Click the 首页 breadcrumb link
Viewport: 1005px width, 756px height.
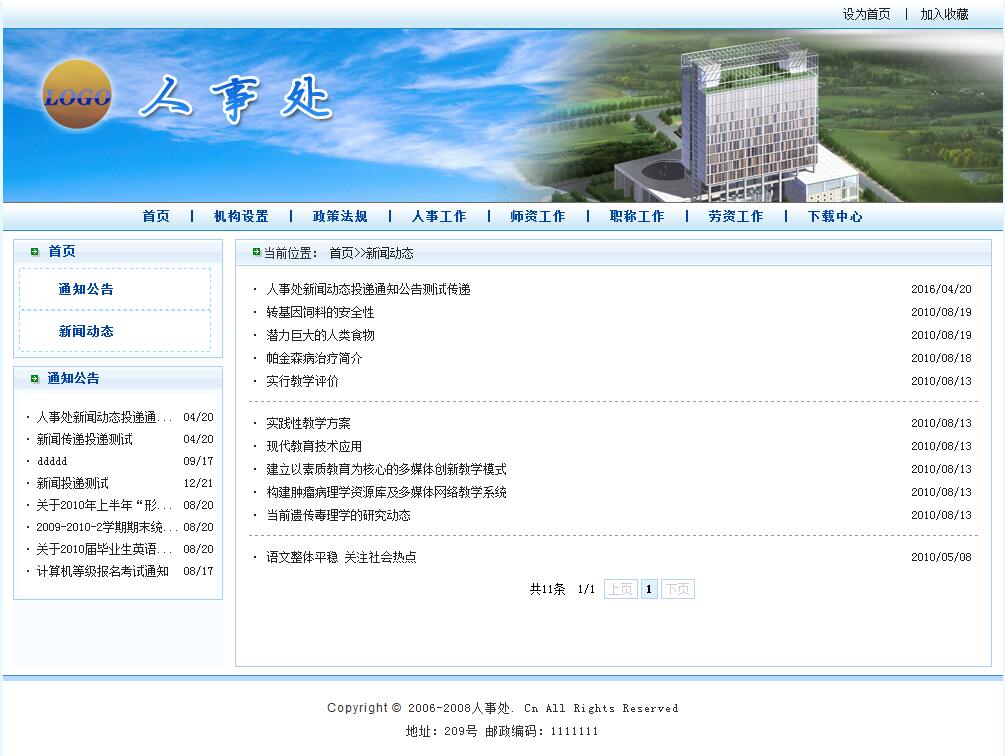tap(341, 253)
